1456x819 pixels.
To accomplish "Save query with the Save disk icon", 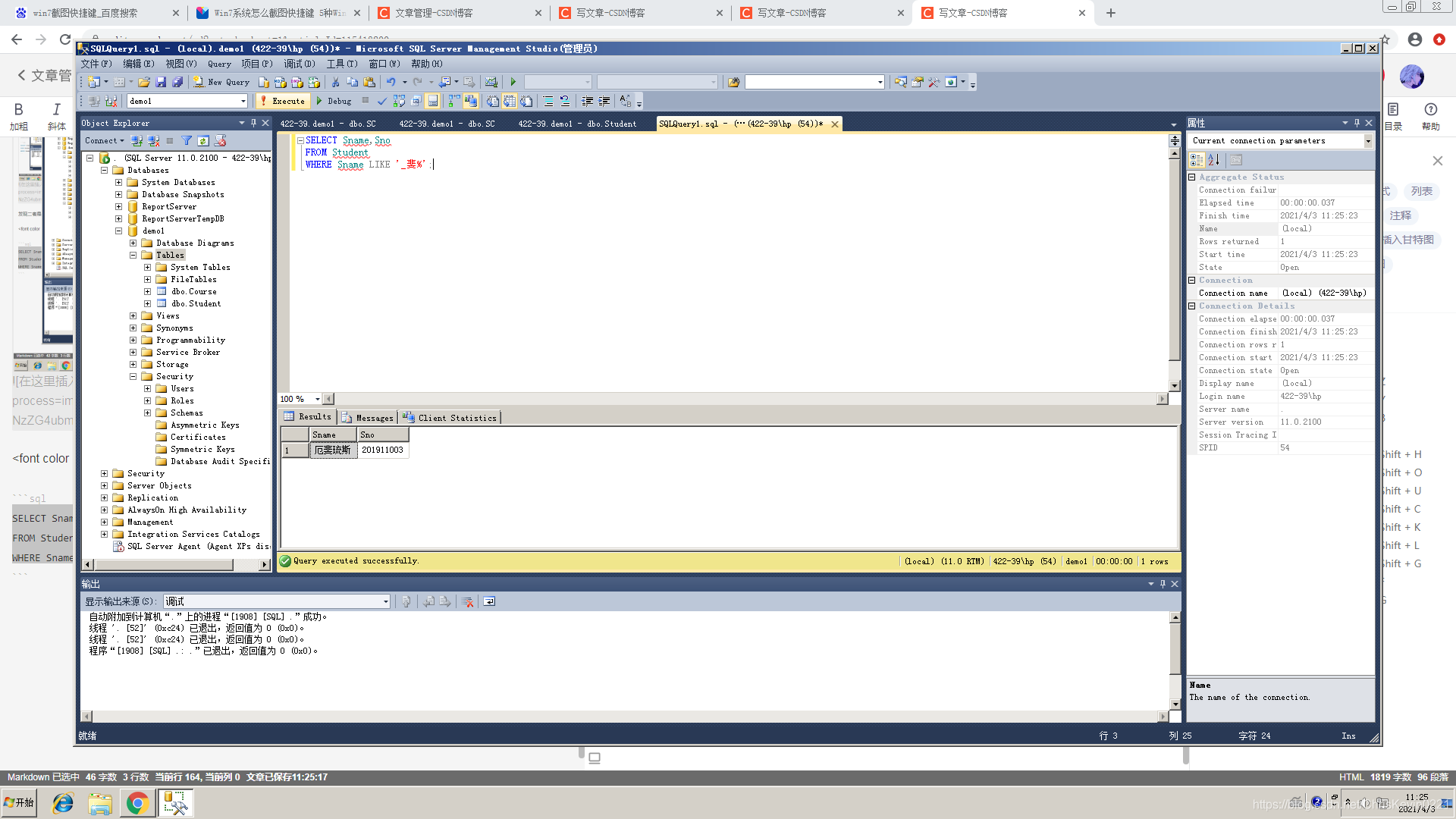I will [x=161, y=82].
